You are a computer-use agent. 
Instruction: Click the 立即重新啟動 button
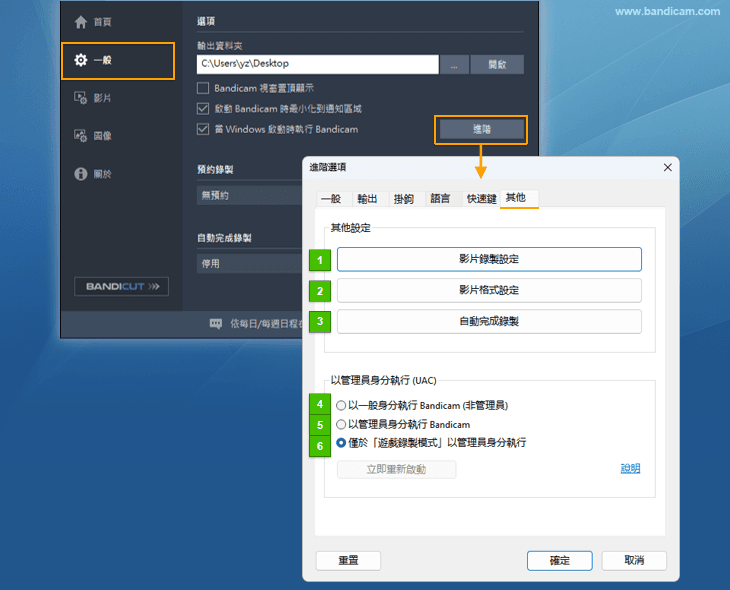[x=396, y=469]
